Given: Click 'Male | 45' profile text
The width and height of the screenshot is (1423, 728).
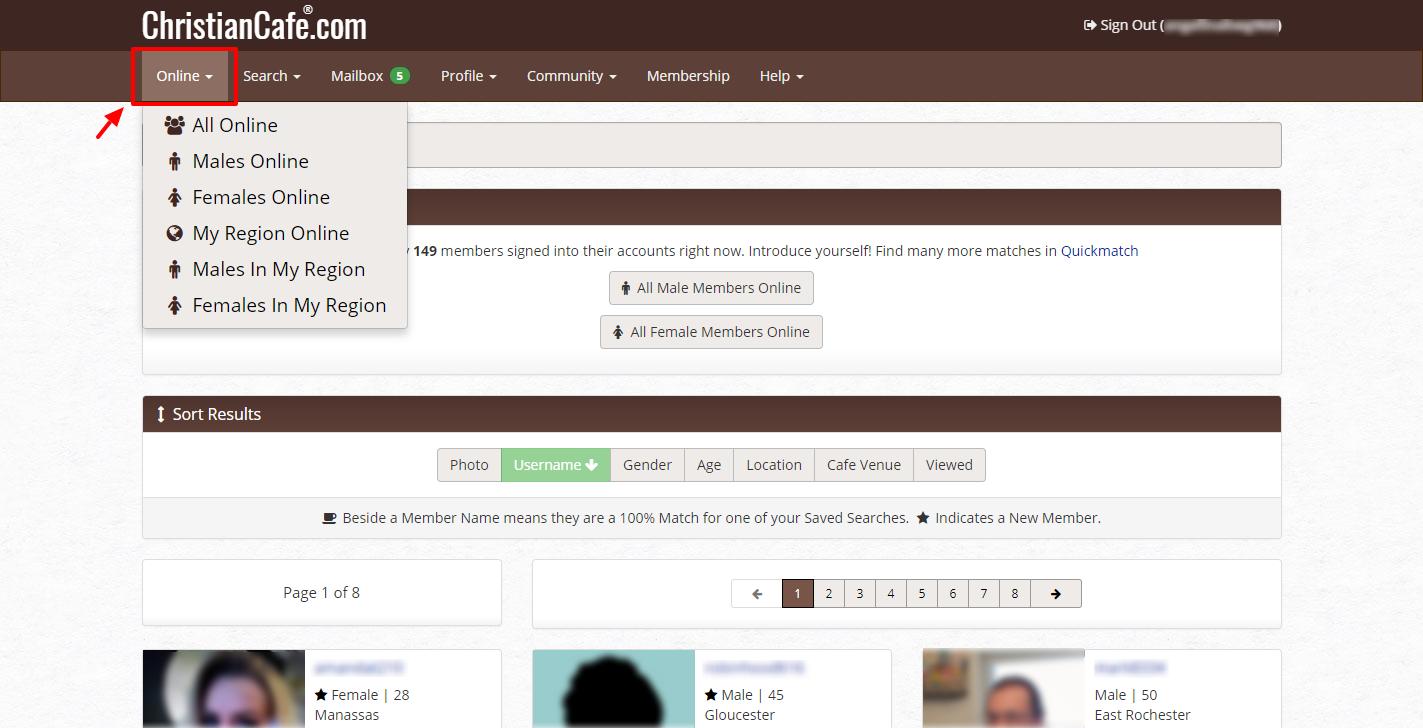Looking at the screenshot, I should 753,695.
